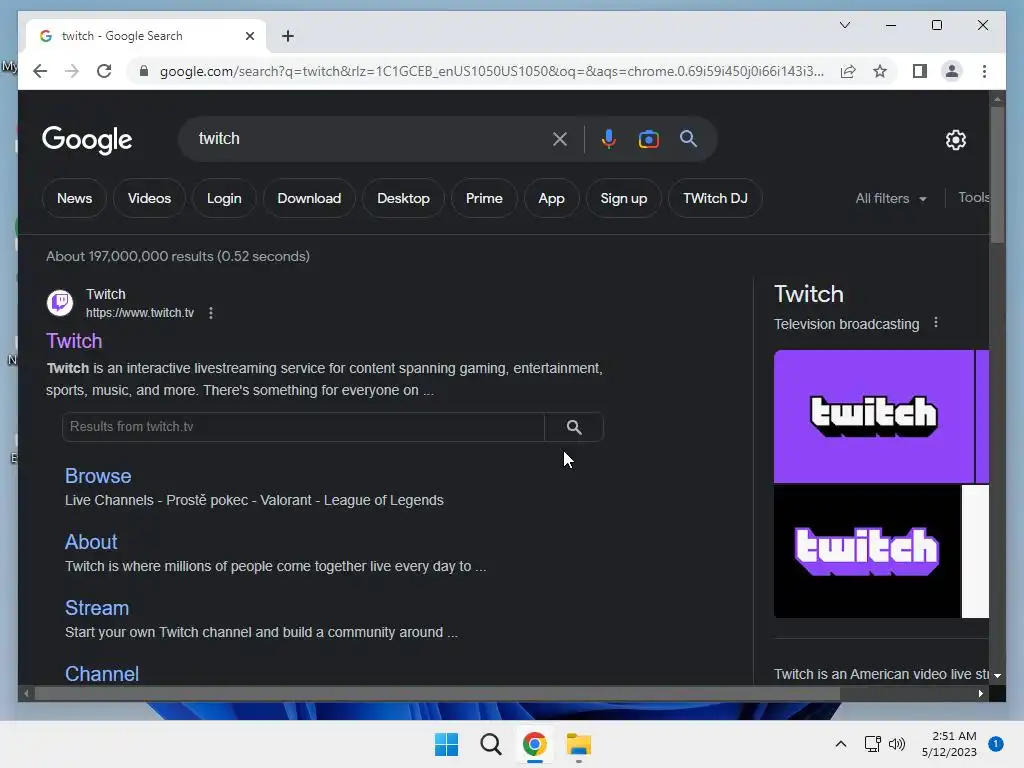Open the Chrome tab search chevron
This screenshot has height=768, width=1024.
pyautogui.click(x=844, y=25)
